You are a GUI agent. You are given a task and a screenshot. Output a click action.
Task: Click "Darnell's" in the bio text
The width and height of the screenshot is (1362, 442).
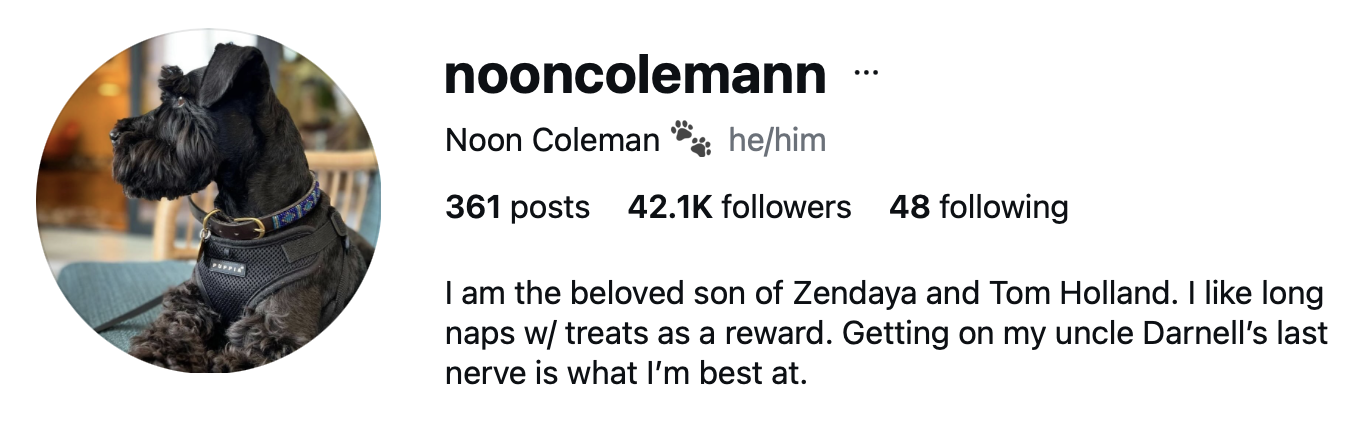(1208, 334)
